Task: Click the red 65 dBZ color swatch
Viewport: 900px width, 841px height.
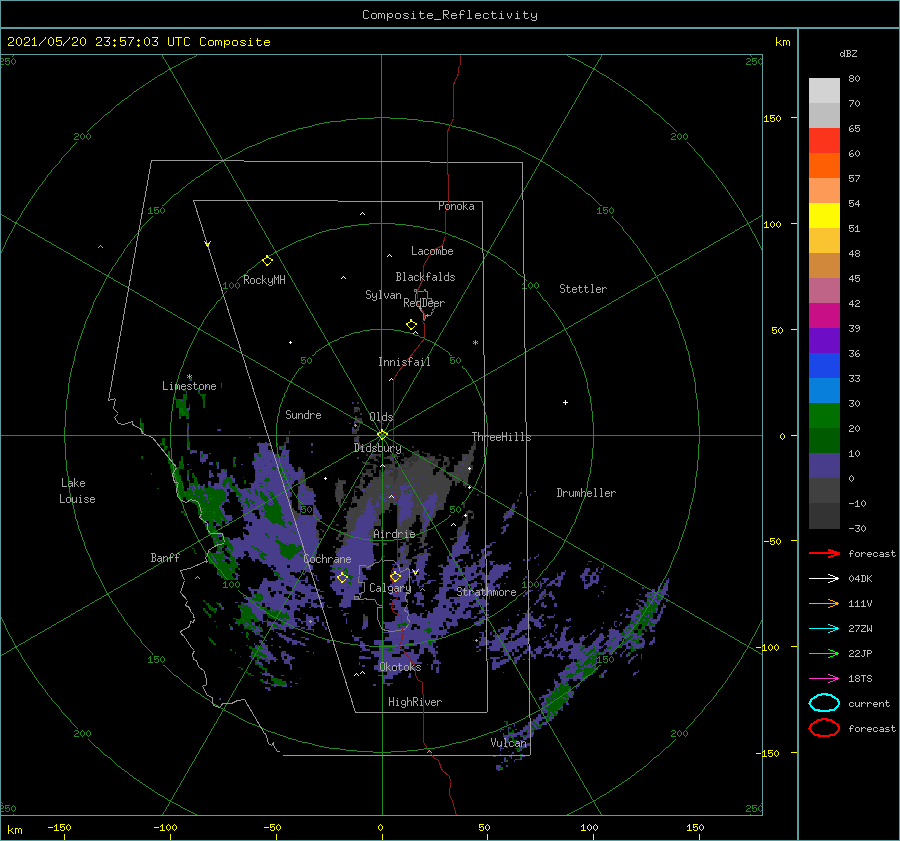Action: click(824, 141)
